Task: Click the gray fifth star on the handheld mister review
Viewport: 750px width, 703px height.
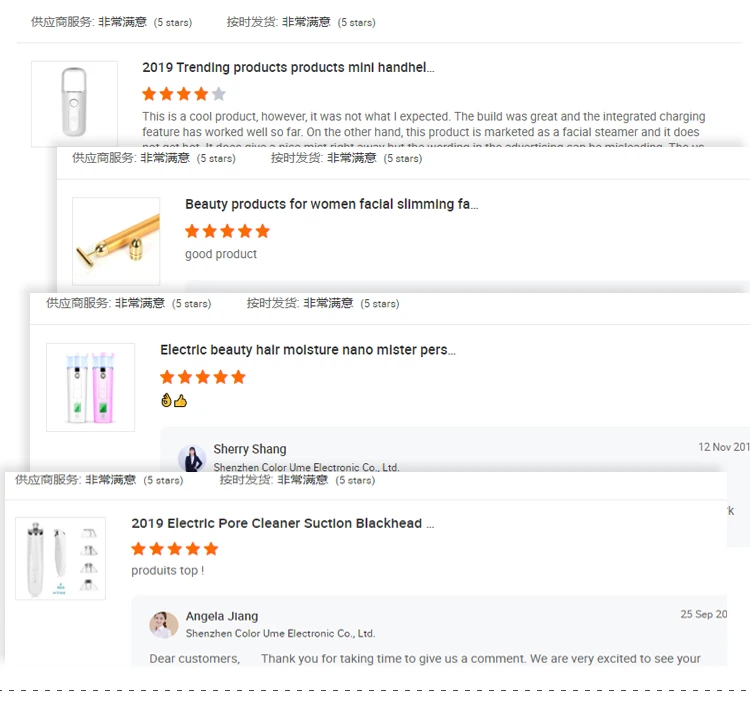Action: pos(219,94)
